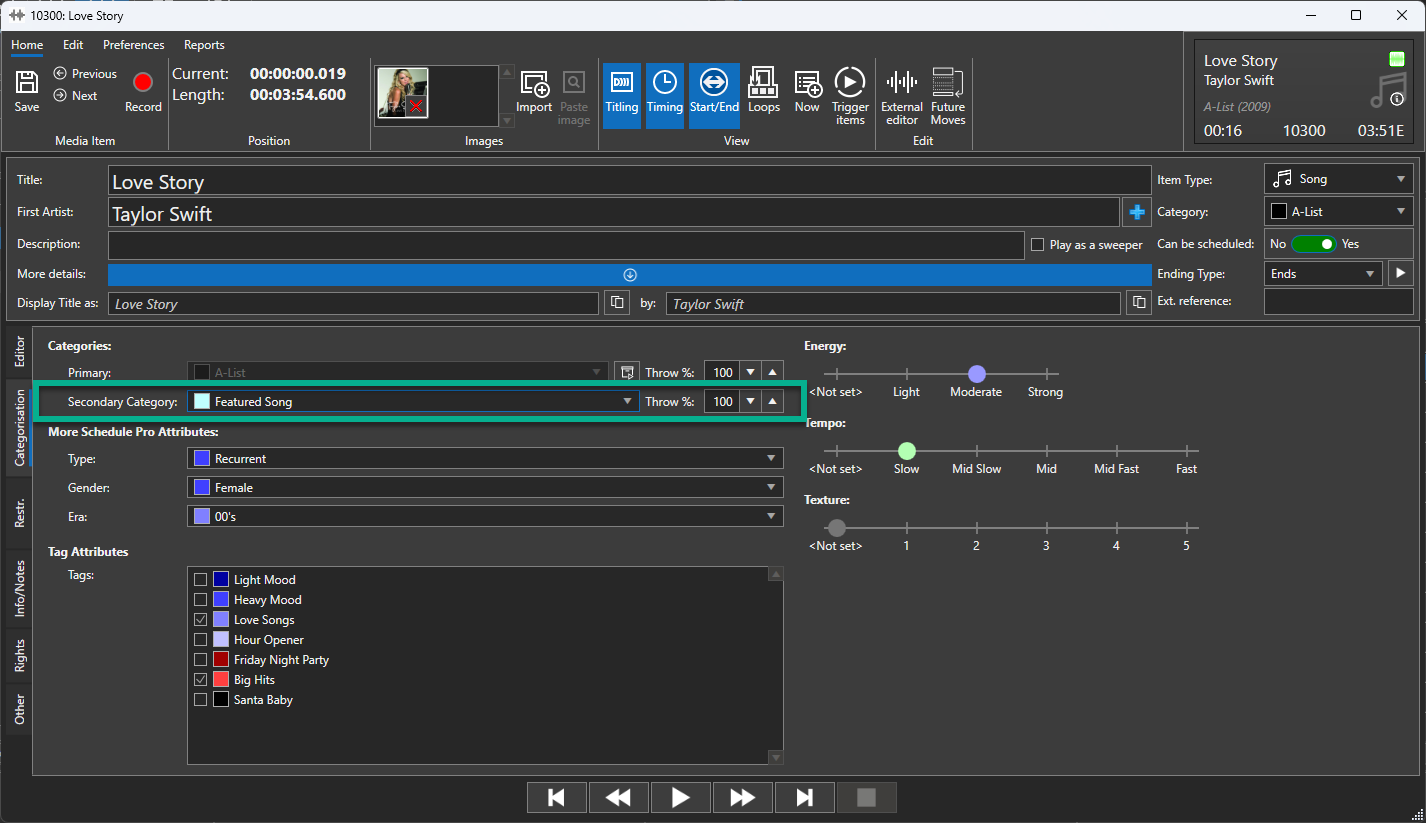Open Trigger items view

pos(850,97)
